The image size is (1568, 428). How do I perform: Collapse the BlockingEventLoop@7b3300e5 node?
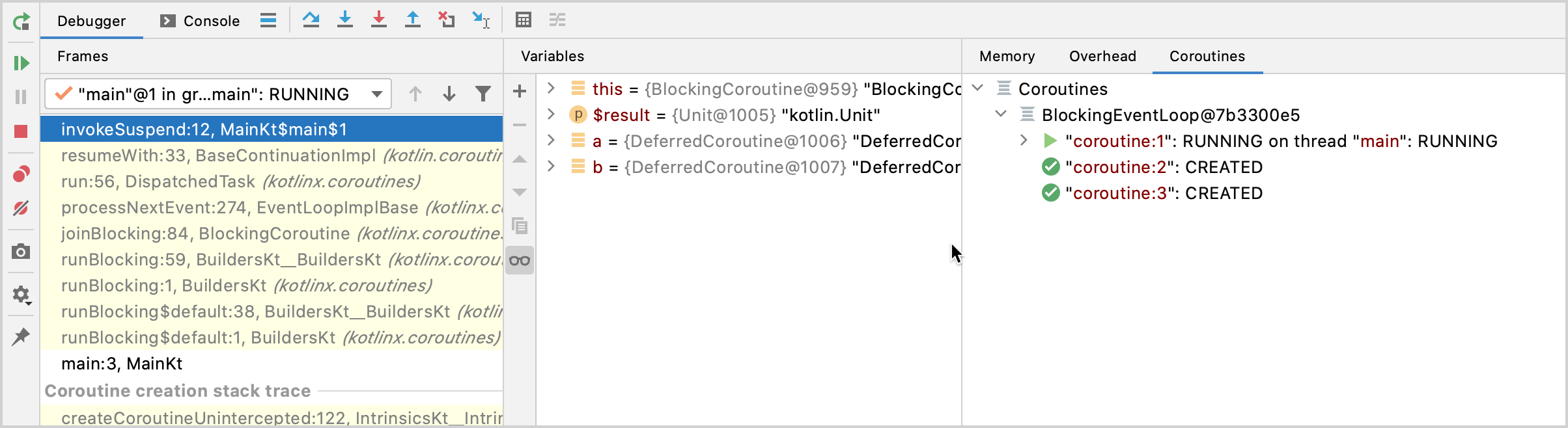1001,114
